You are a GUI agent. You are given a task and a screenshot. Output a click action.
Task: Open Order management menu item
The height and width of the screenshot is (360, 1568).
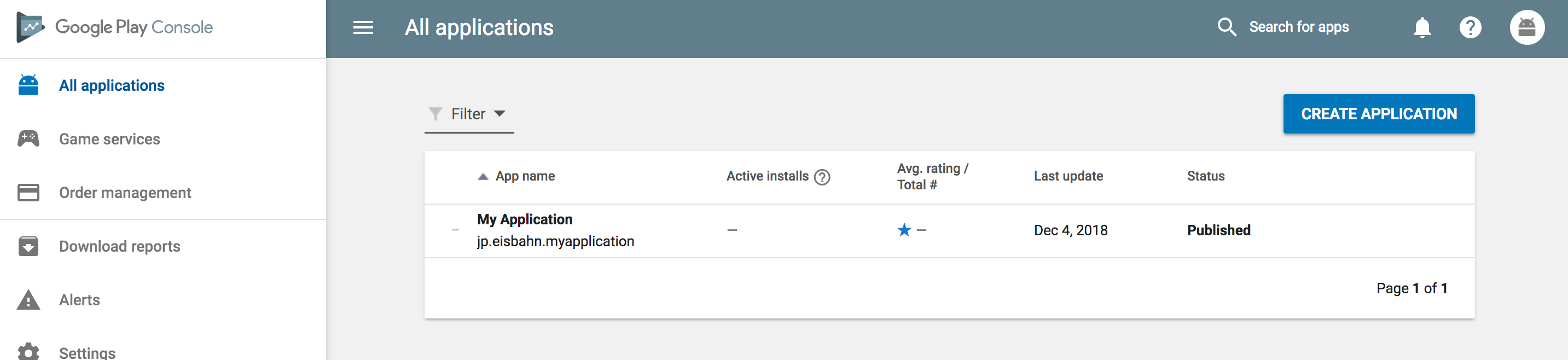click(x=125, y=193)
